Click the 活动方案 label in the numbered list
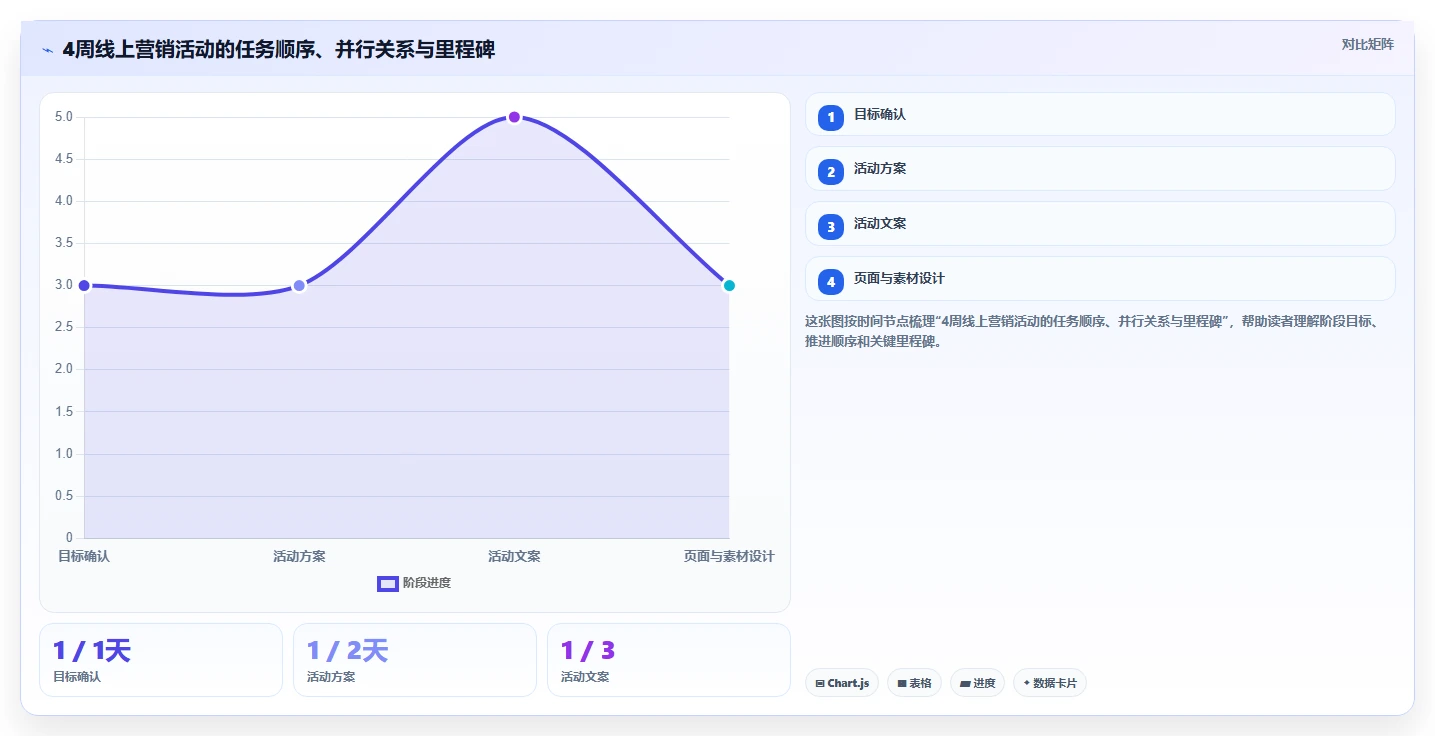Image resolution: width=1435 pixels, height=736 pixels. (880, 168)
